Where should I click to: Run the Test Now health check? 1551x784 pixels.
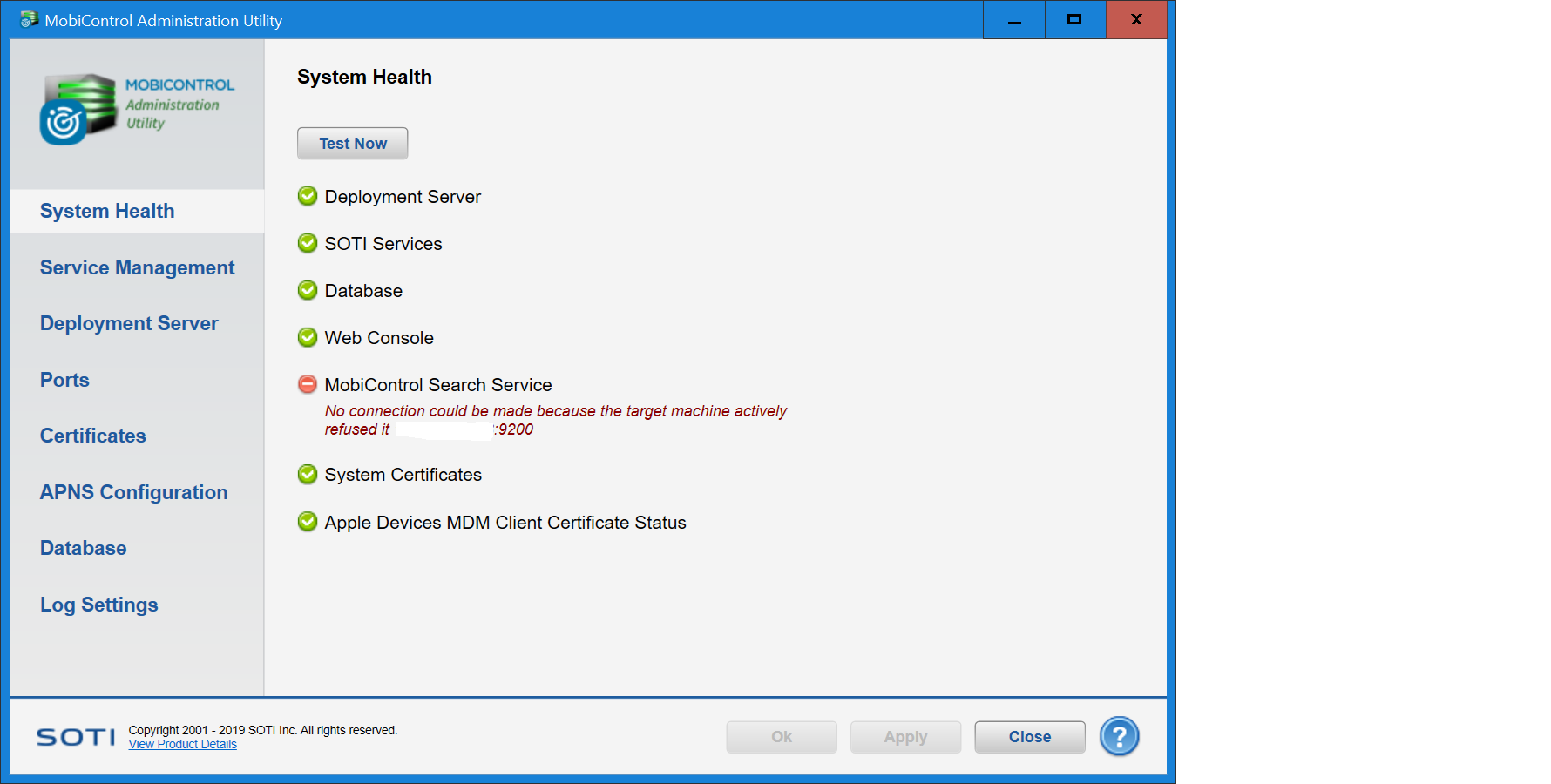tap(352, 144)
